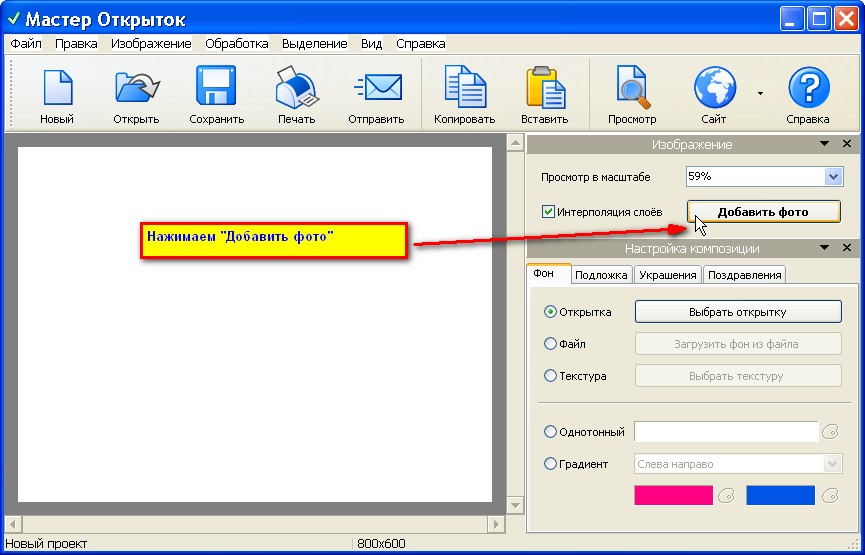This screenshot has width=865, height=555.
Task: Open the color picker icon beside Однотонный field
Action: (830, 431)
